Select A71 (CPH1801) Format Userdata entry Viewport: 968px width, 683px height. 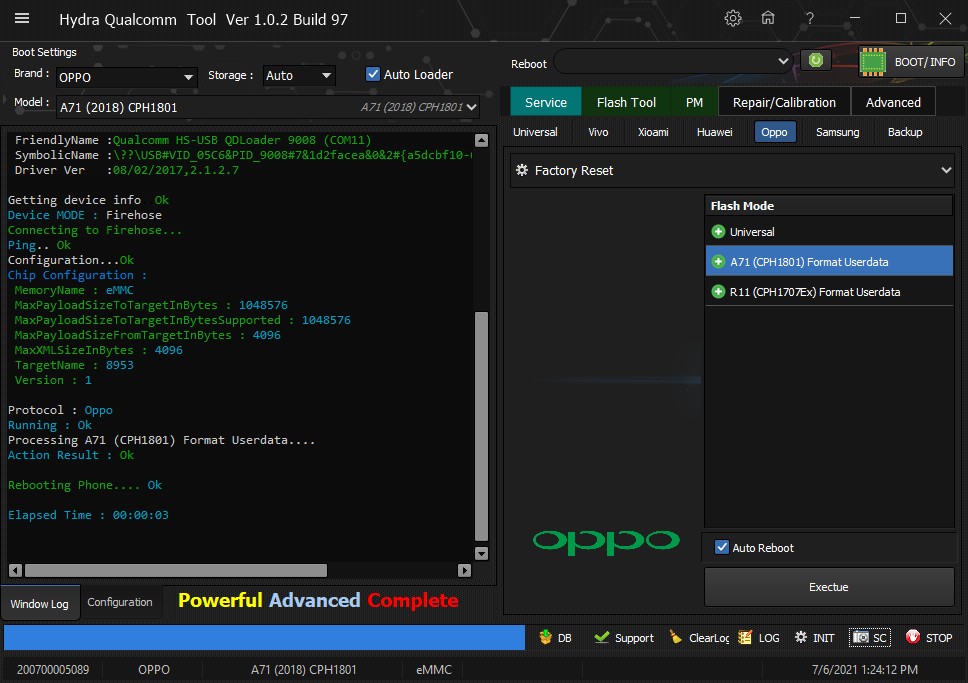[x=828, y=262]
